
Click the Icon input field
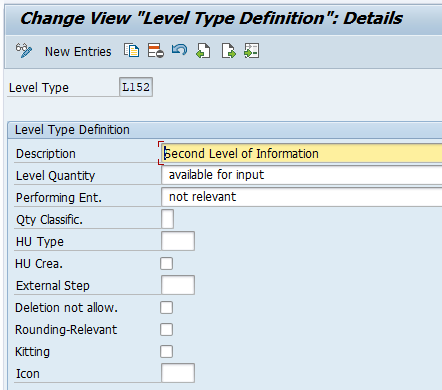click(178, 373)
